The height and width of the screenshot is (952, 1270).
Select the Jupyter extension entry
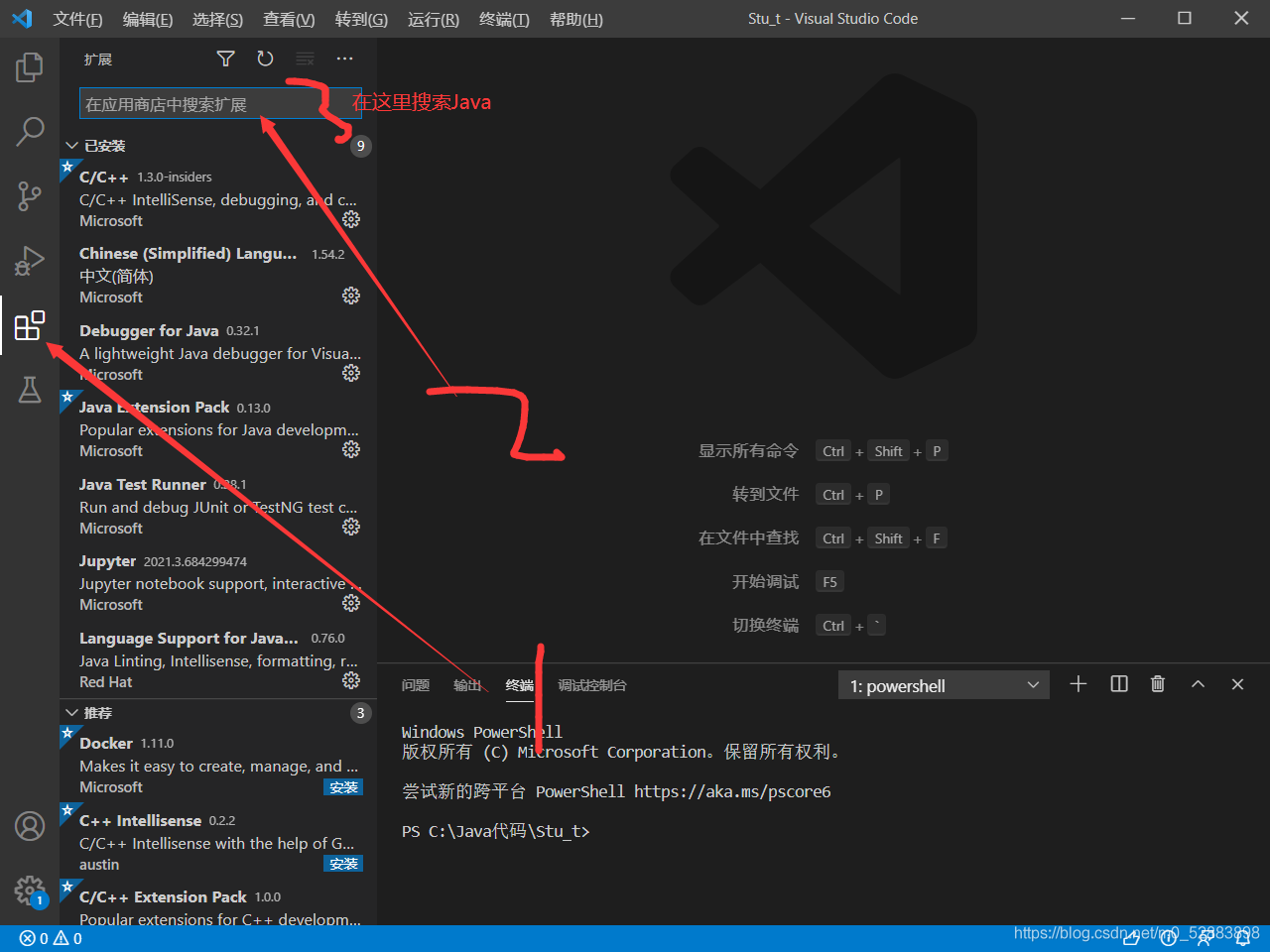[x=218, y=582]
